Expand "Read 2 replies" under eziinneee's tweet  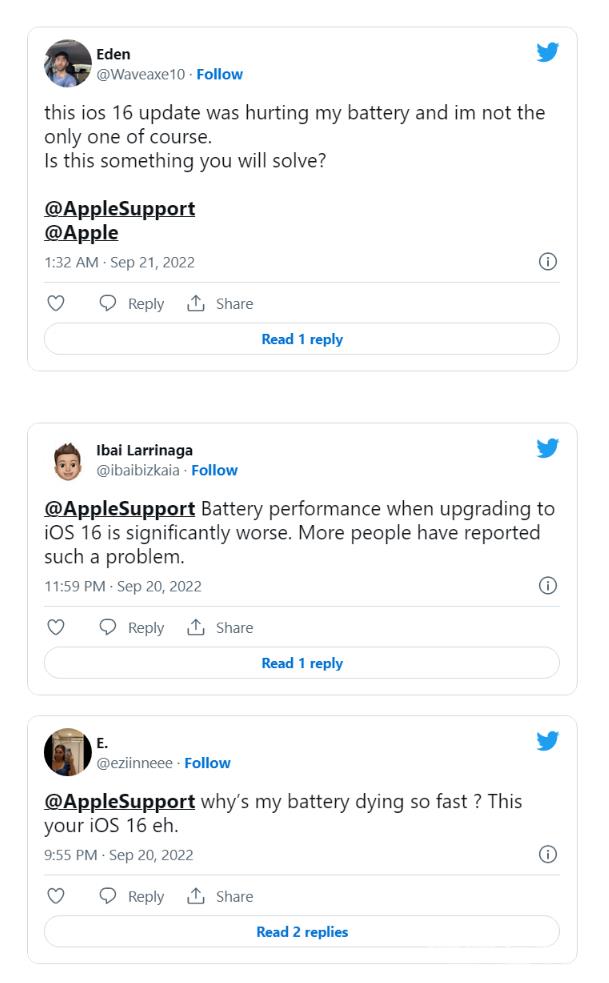[x=302, y=932]
